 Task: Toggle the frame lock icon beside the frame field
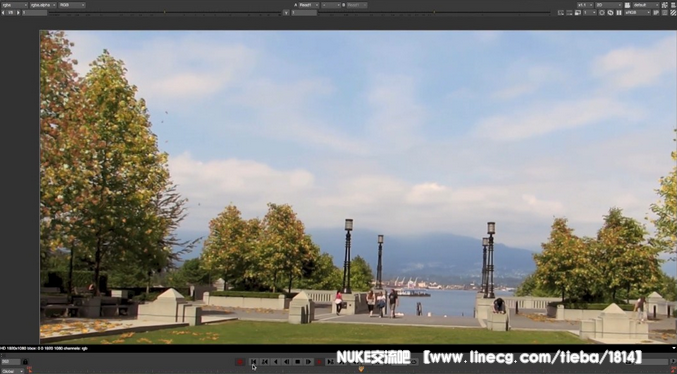(x=25, y=362)
